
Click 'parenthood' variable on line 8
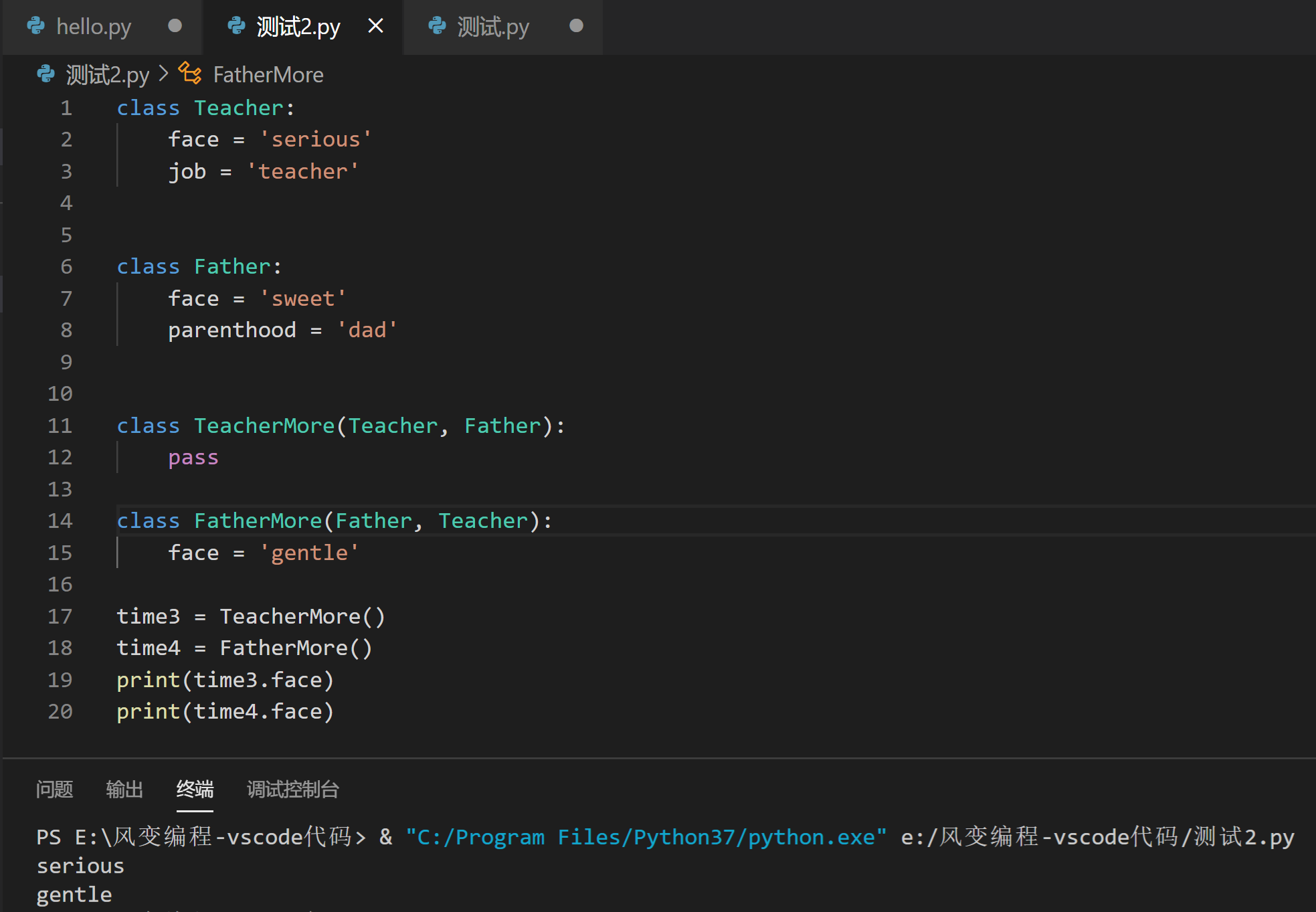pos(232,330)
